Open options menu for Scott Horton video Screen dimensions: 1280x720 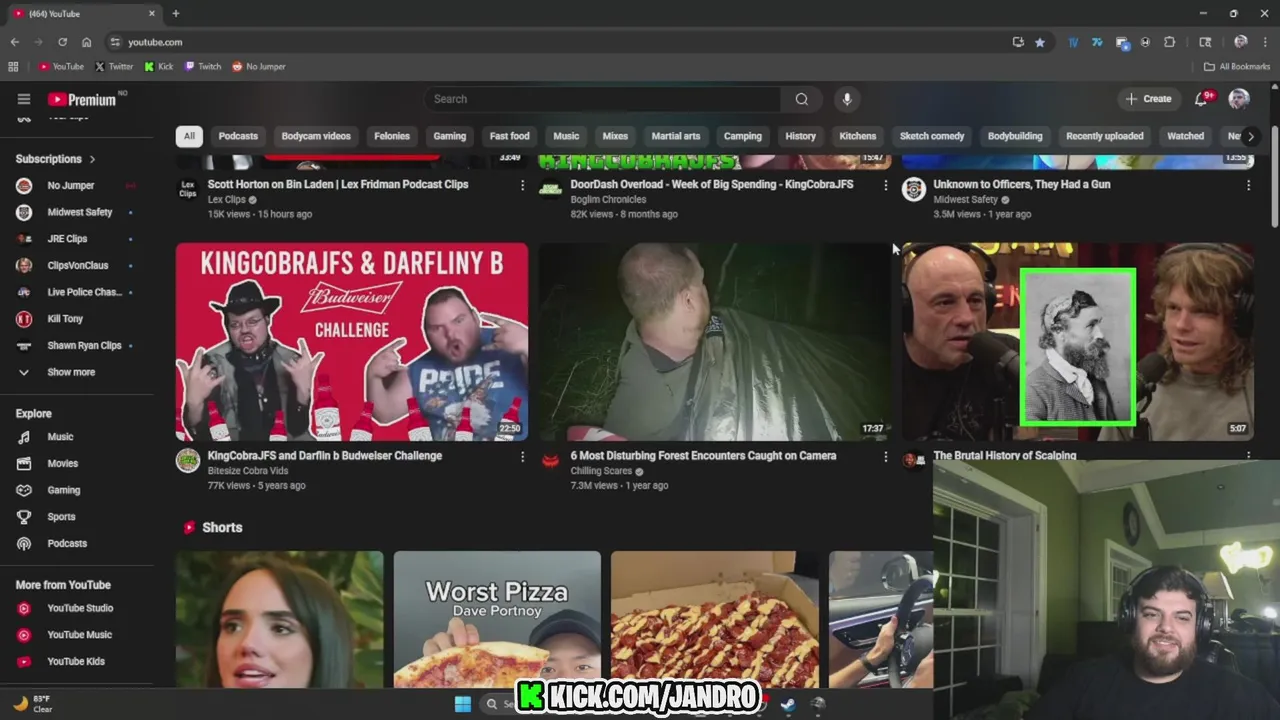click(x=522, y=185)
